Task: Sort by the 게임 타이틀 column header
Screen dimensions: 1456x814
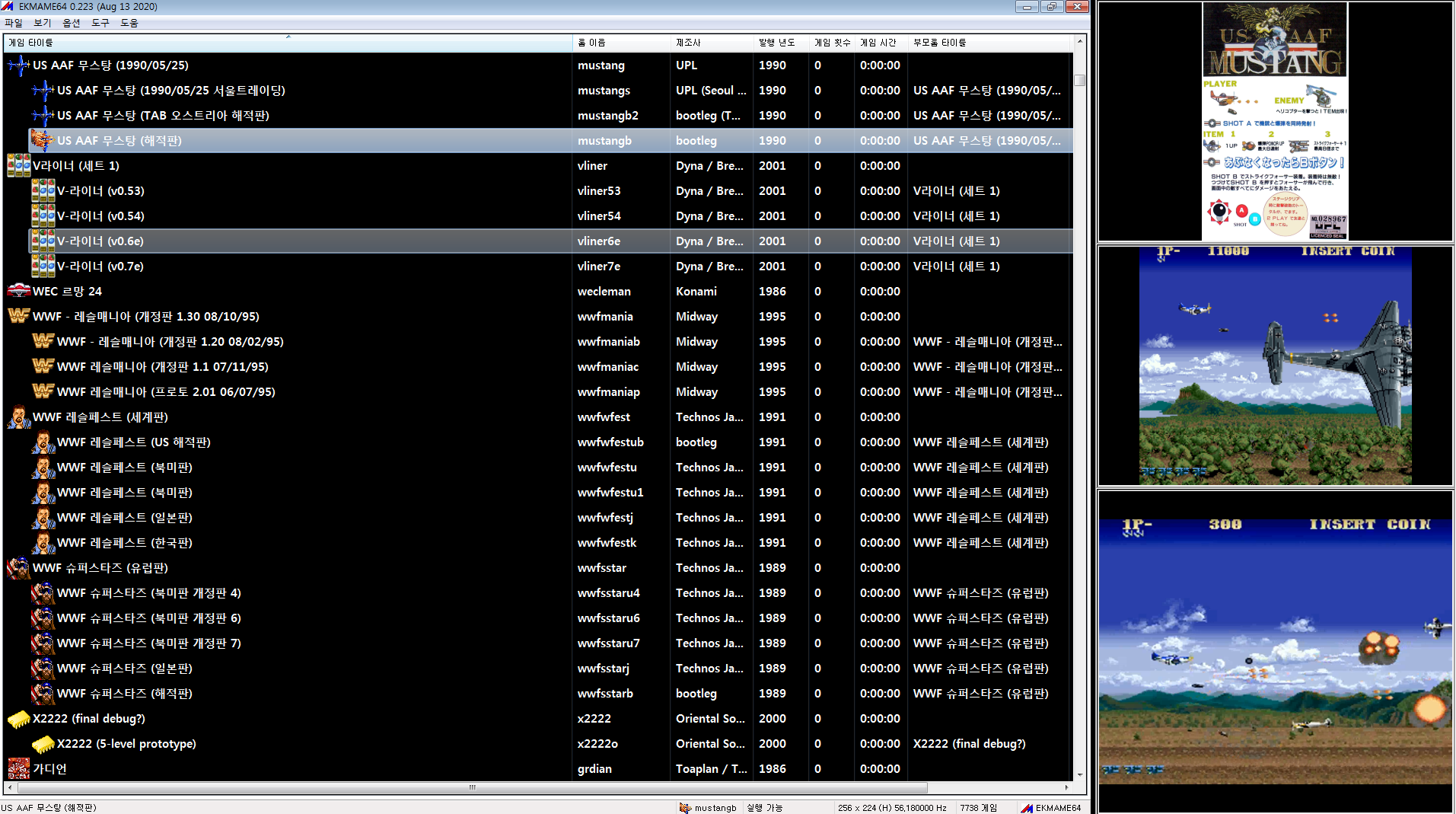Action: pyautogui.click(x=288, y=43)
